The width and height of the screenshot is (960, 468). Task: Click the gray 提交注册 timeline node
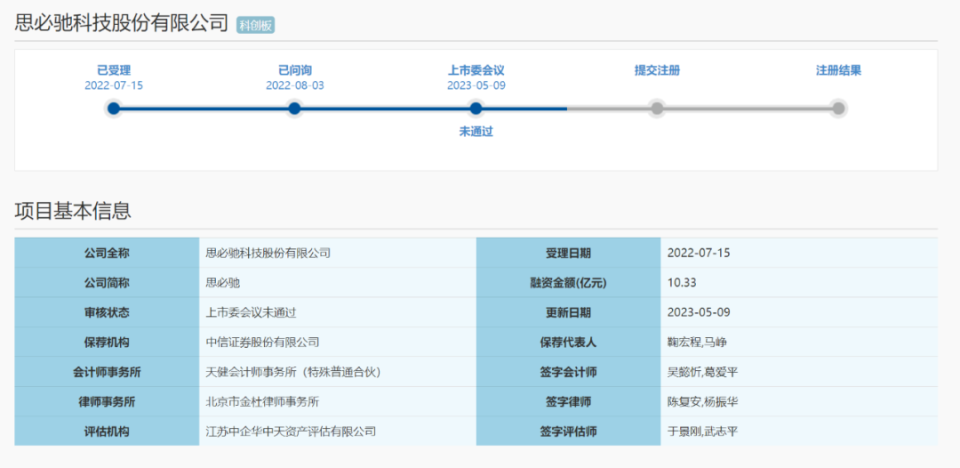tap(657, 108)
